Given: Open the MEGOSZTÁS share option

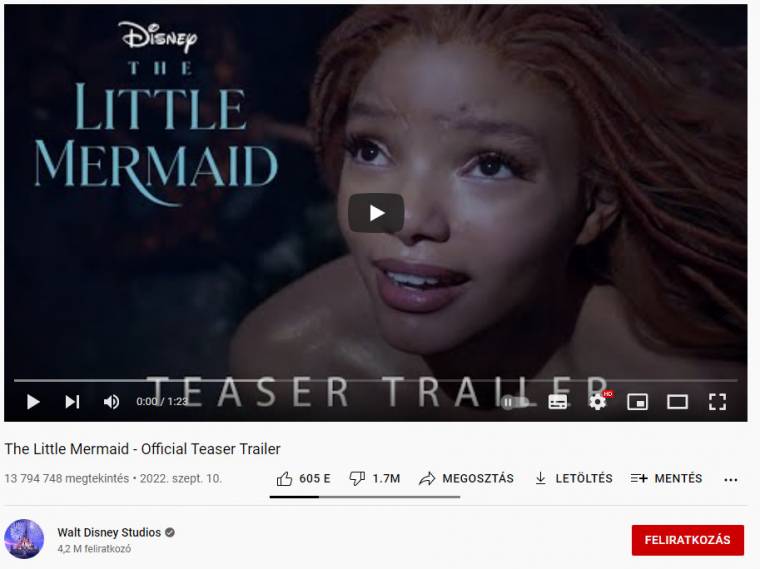Looking at the screenshot, I should click(466, 479).
